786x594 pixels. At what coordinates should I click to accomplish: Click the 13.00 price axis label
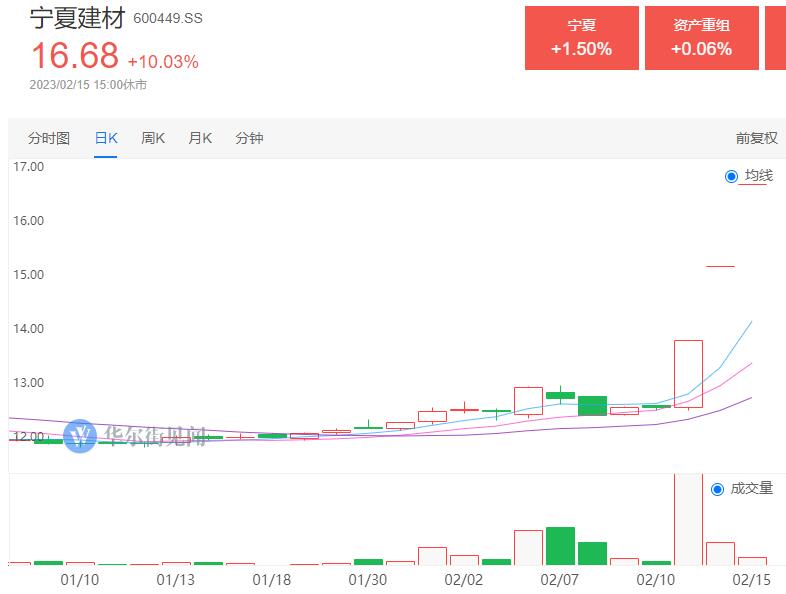click(28, 383)
